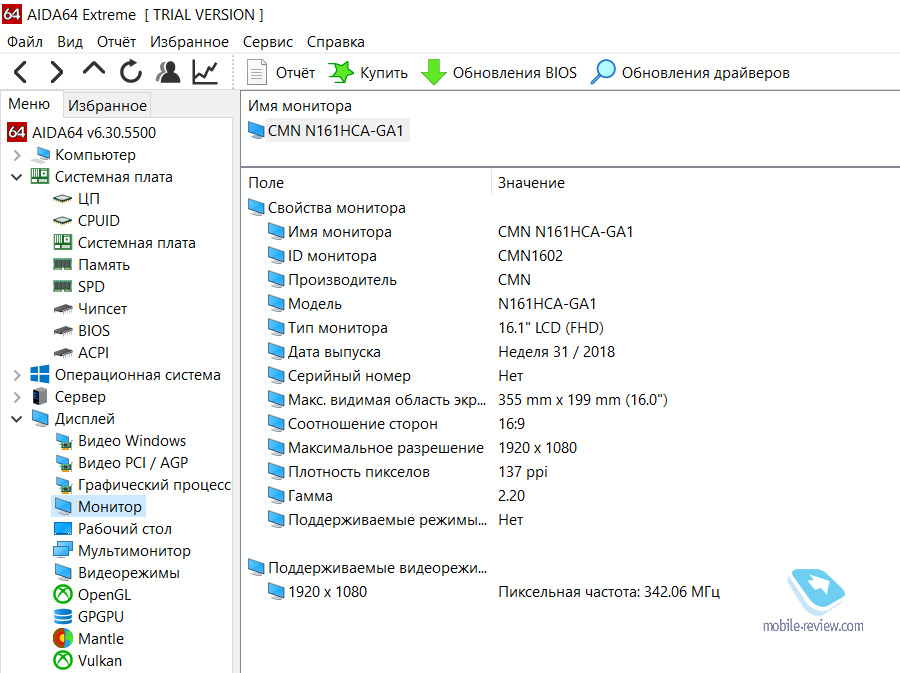The height and width of the screenshot is (673, 900).
Task: Click Обновления BIOS in the toolbar
Action: tap(499, 73)
